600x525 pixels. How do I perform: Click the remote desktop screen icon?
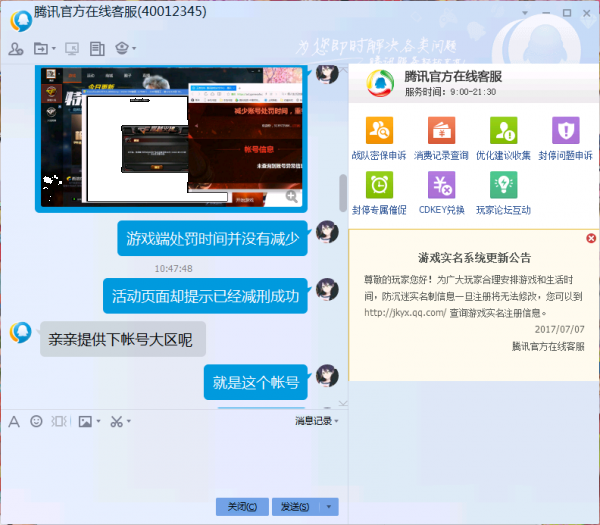pyautogui.click(x=72, y=49)
